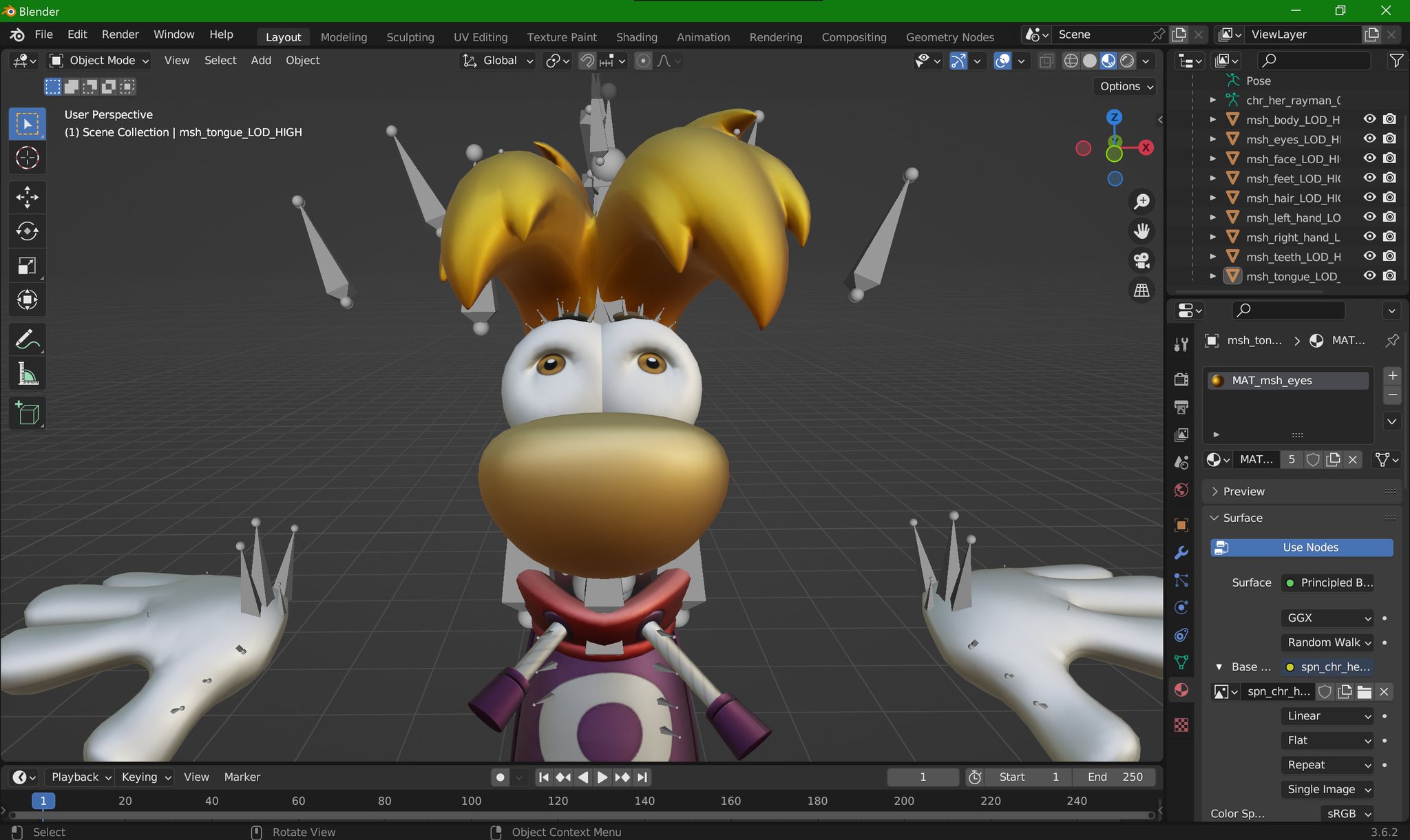Open the View Layer properties tab
The width and height of the screenshot is (1410, 840).
point(1181,434)
